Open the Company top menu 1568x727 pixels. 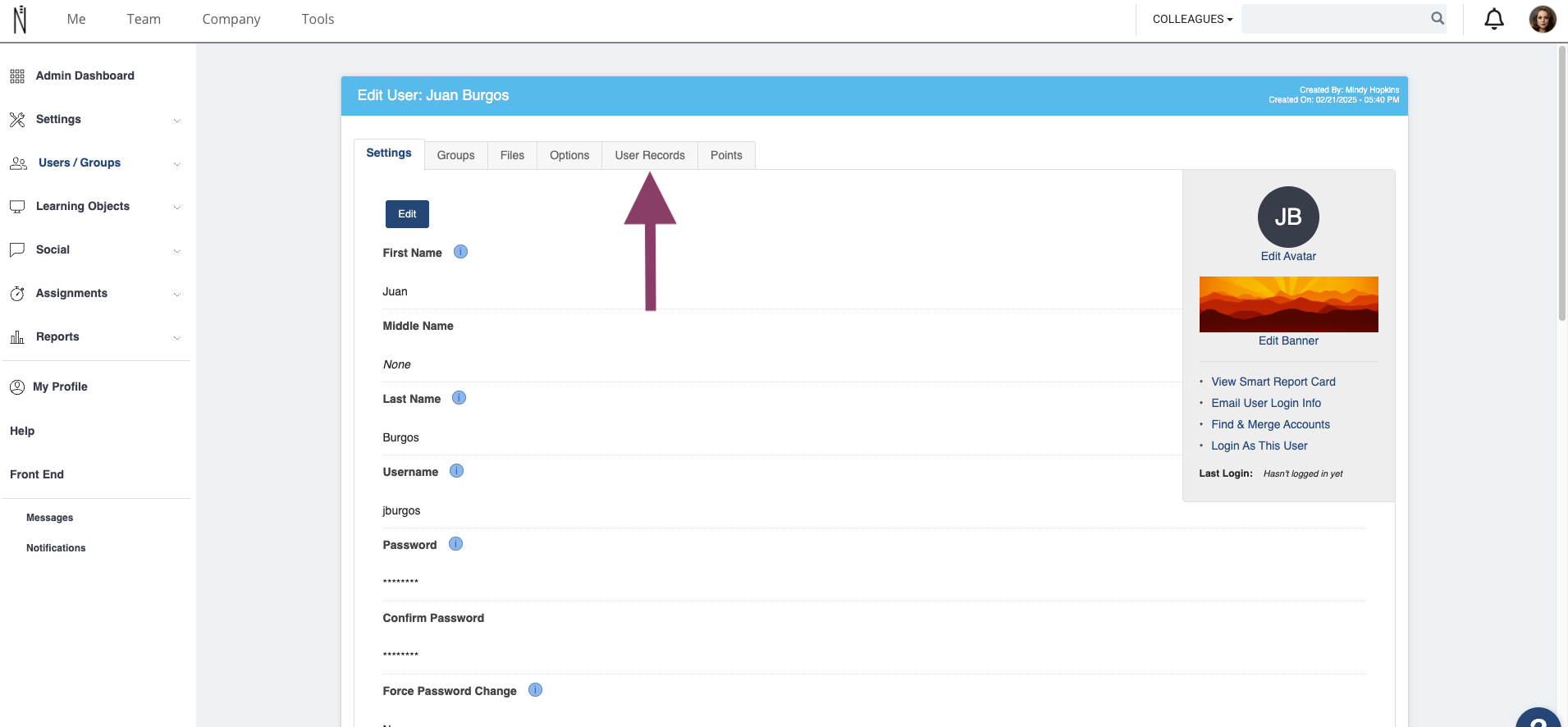pos(231,19)
